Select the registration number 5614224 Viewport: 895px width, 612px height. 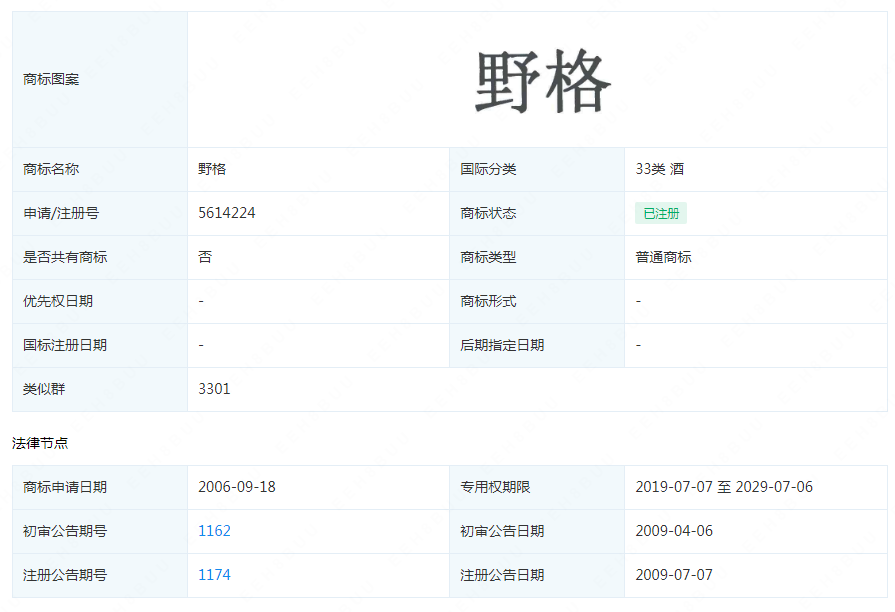click(x=227, y=213)
